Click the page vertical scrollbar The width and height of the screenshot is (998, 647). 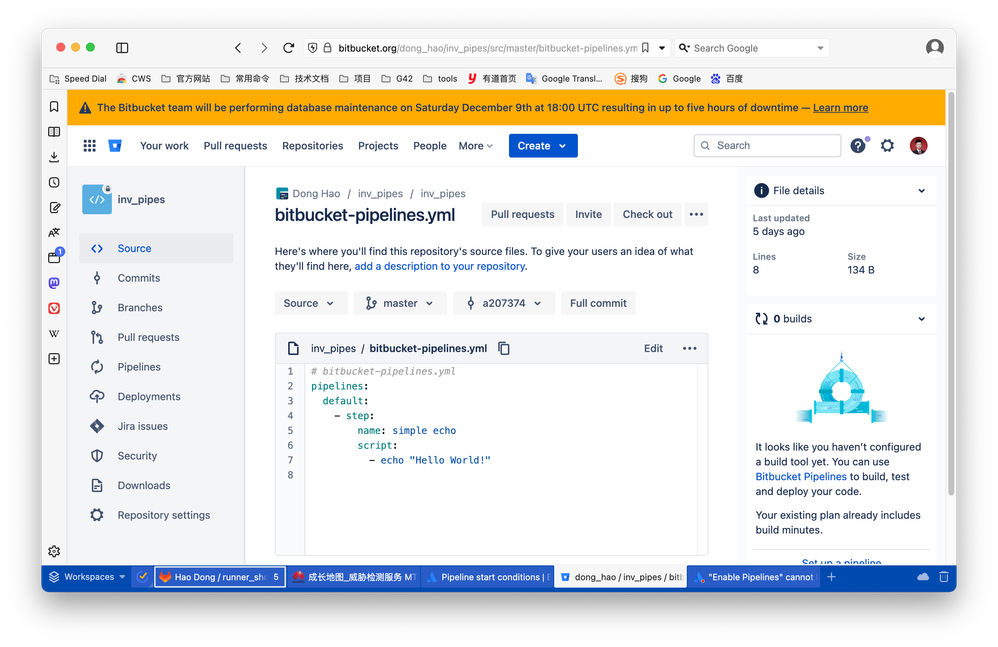click(x=951, y=293)
